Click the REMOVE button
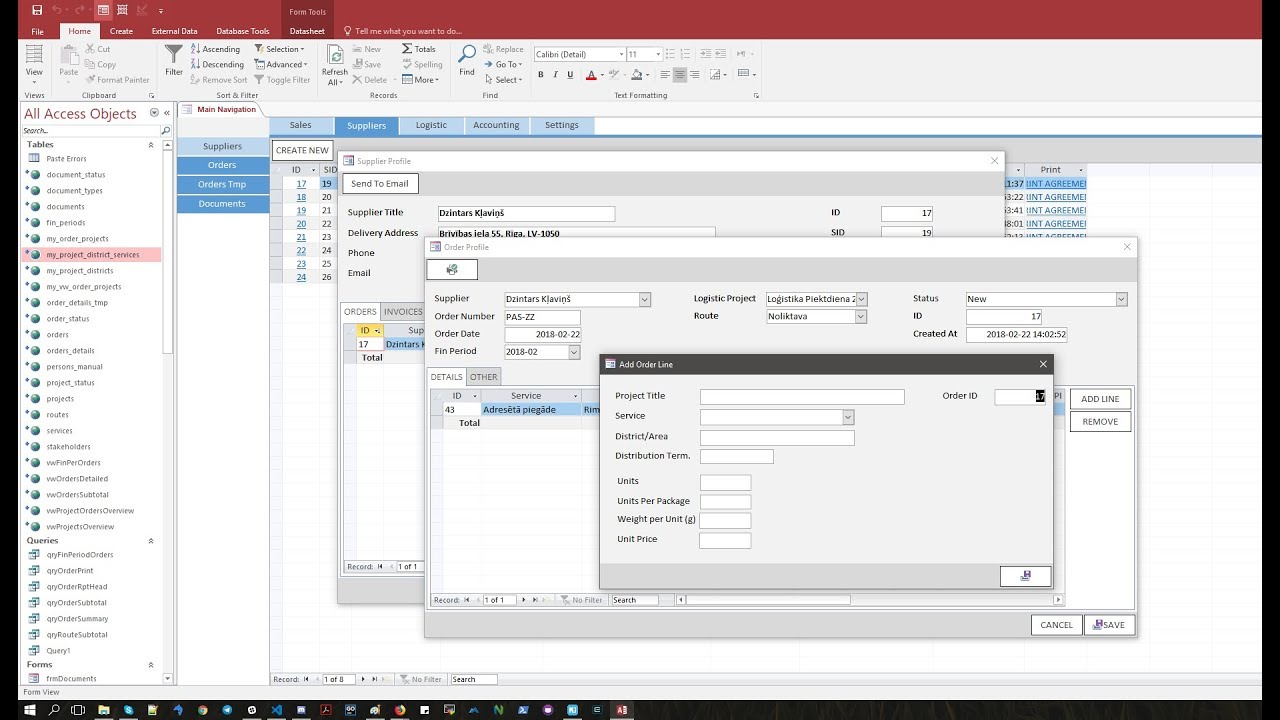 (1100, 422)
